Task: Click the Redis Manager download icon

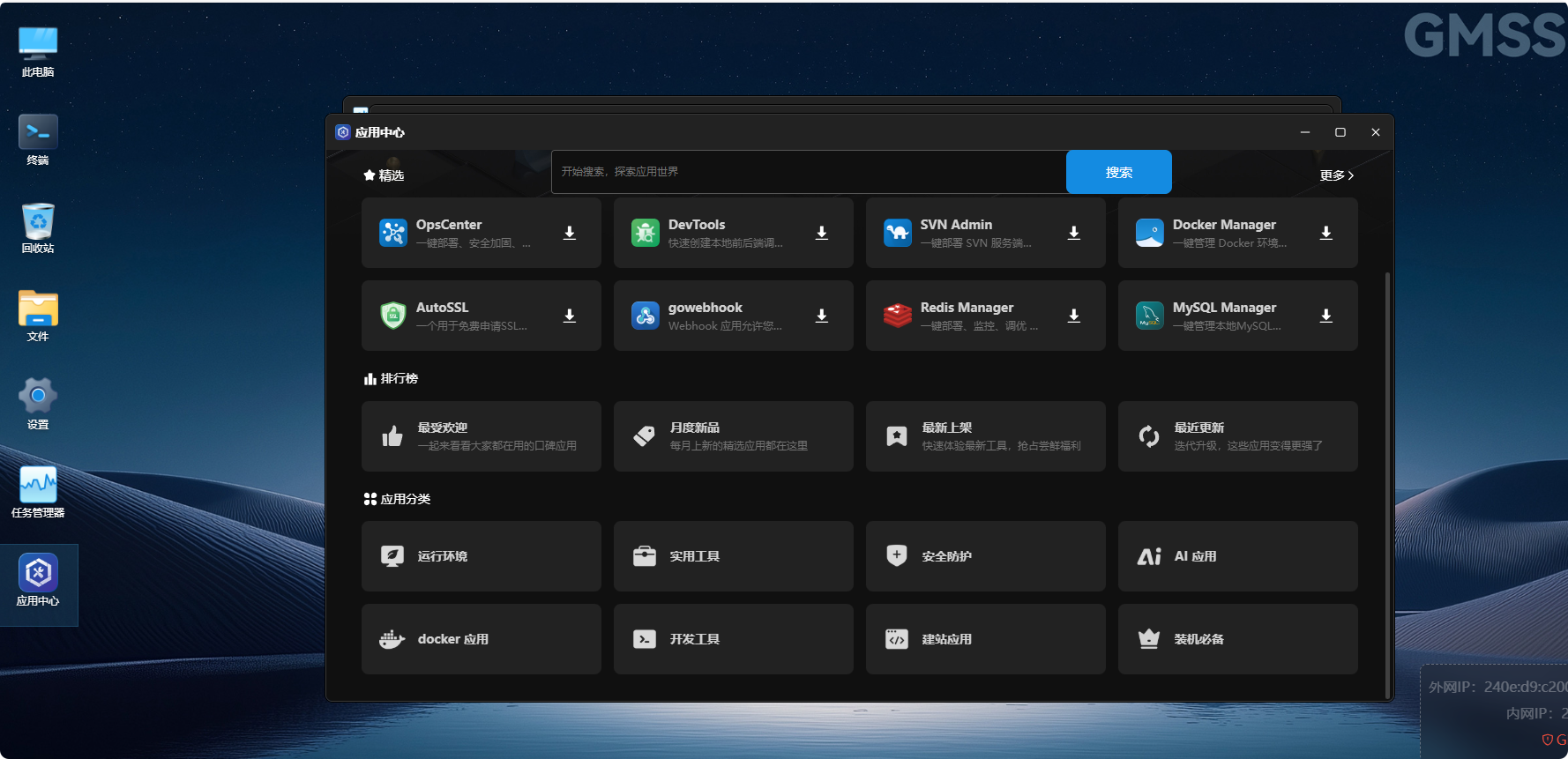Action: click(x=1074, y=316)
